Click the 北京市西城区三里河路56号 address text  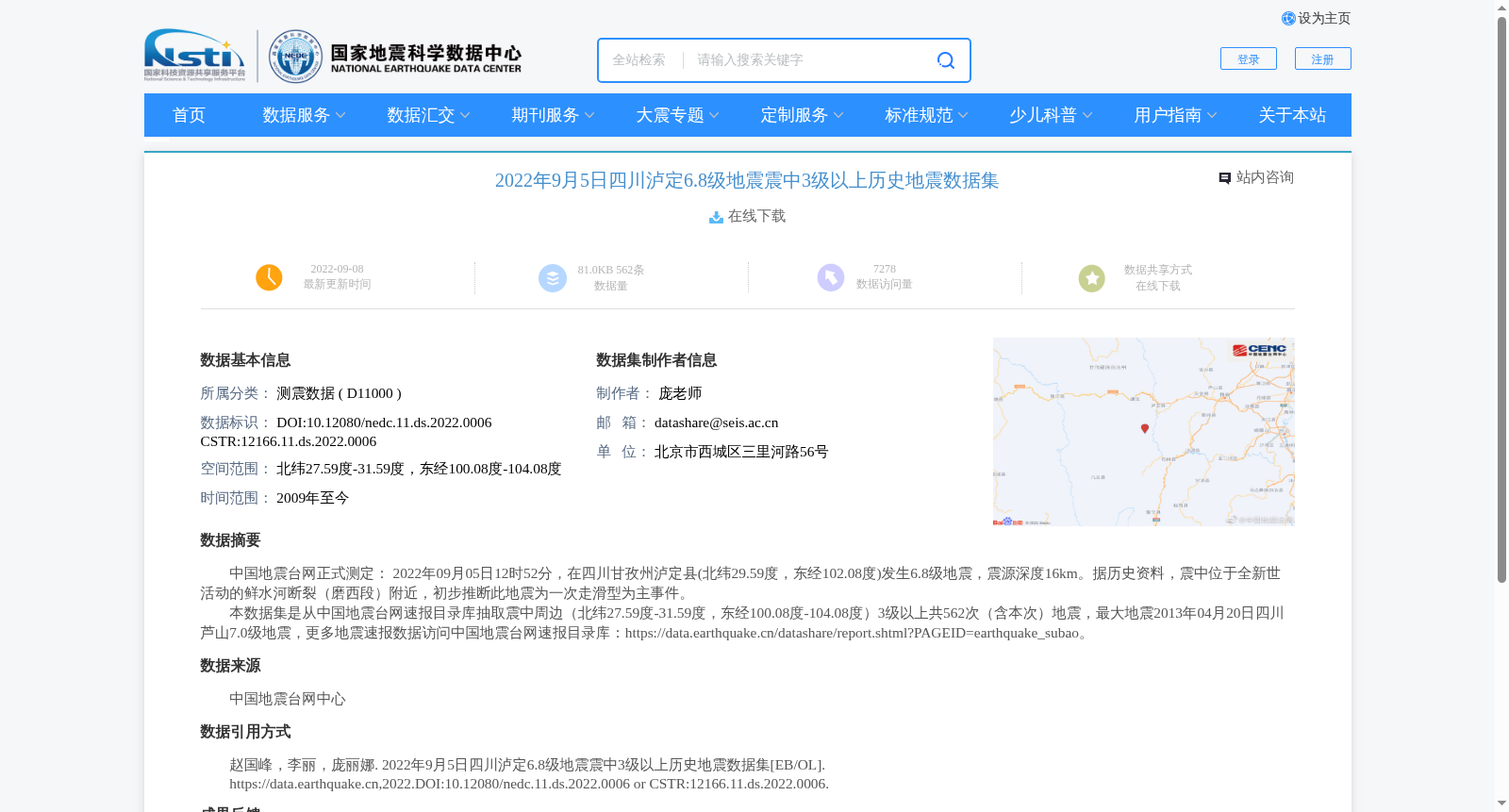tap(741, 453)
